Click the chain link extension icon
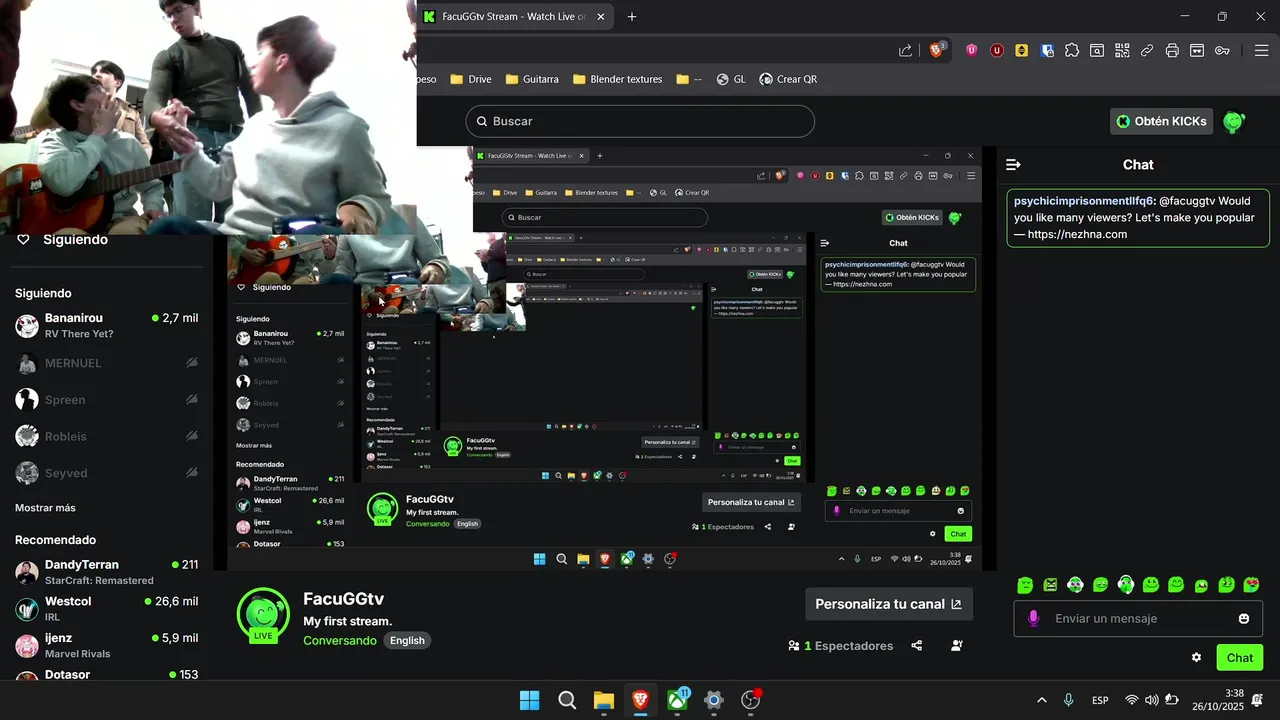Screen dimensions: 1280x720 [1147, 50]
